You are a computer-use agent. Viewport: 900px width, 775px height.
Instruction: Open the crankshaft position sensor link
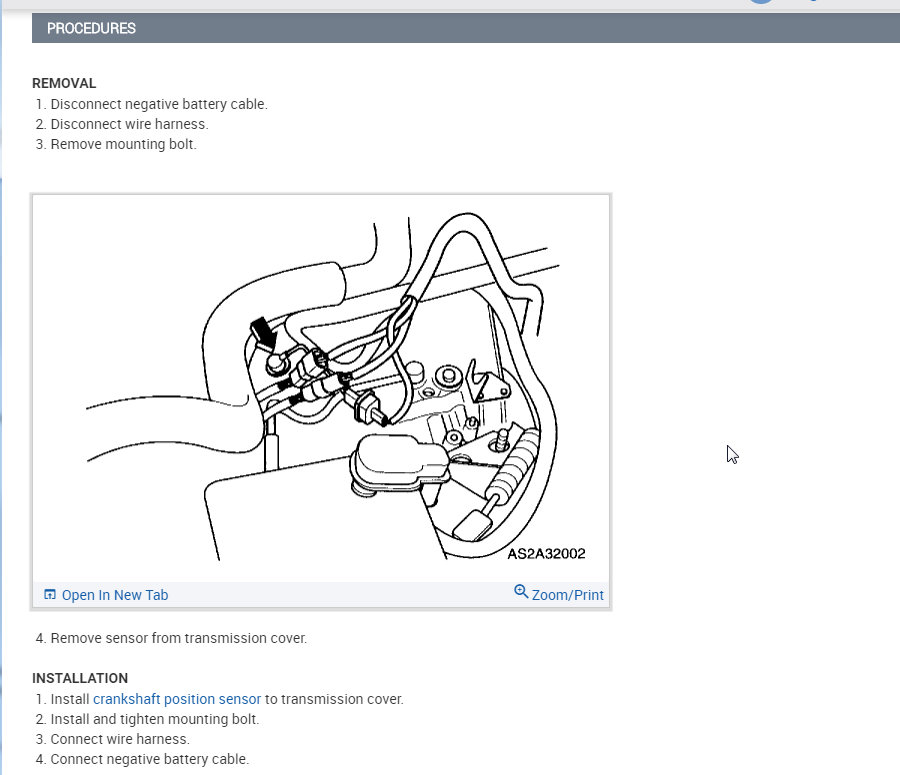(x=176, y=698)
